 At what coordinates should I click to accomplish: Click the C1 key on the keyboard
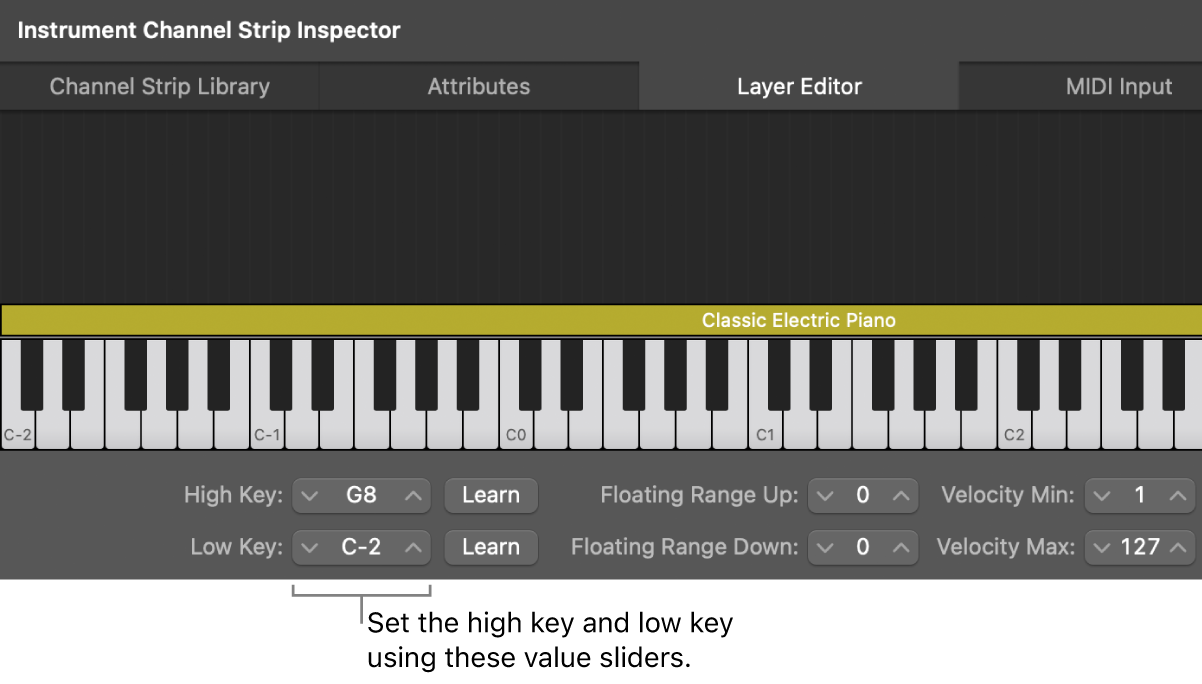[766, 430]
